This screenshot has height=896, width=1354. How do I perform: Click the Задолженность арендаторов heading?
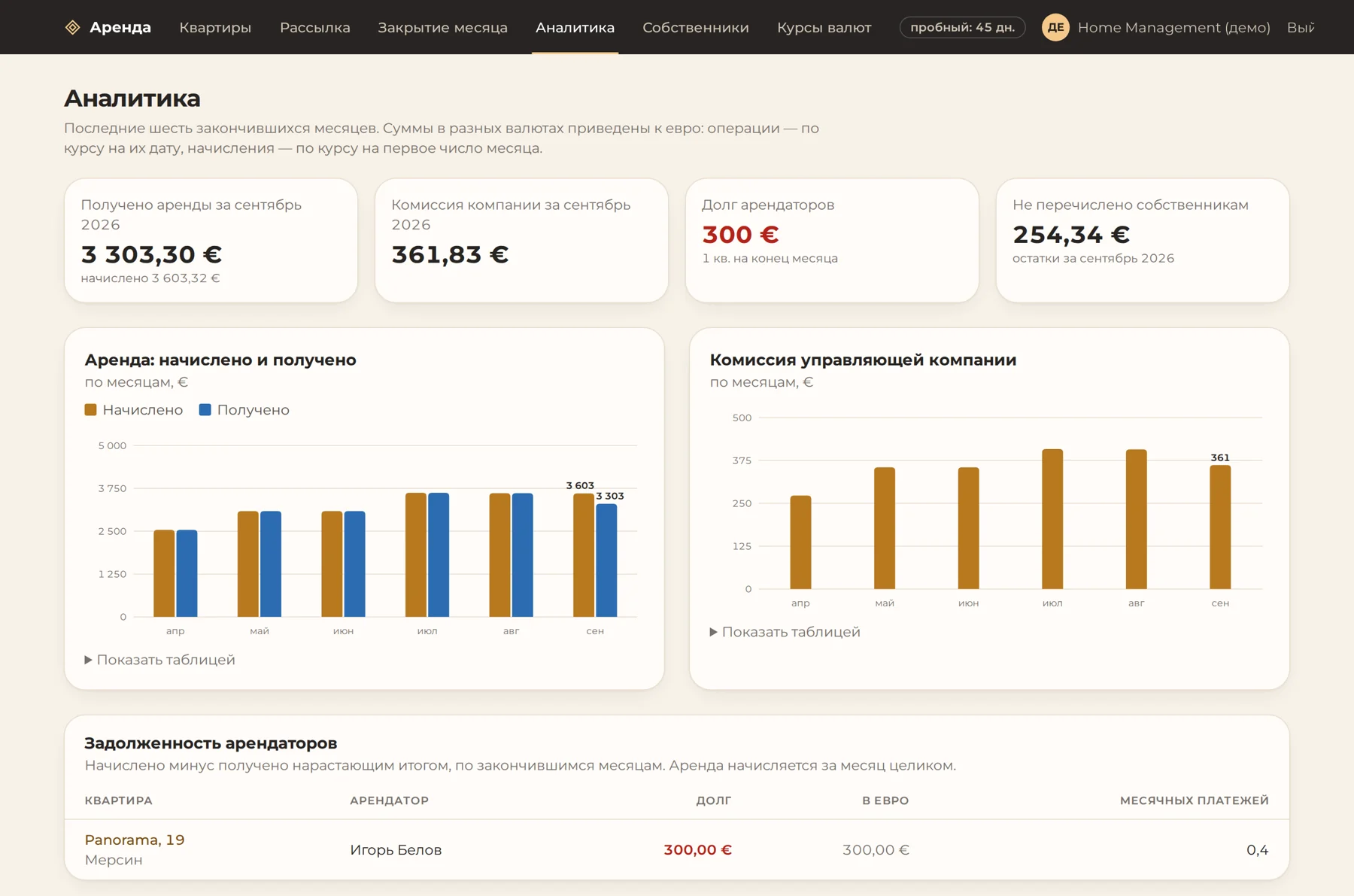211,743
